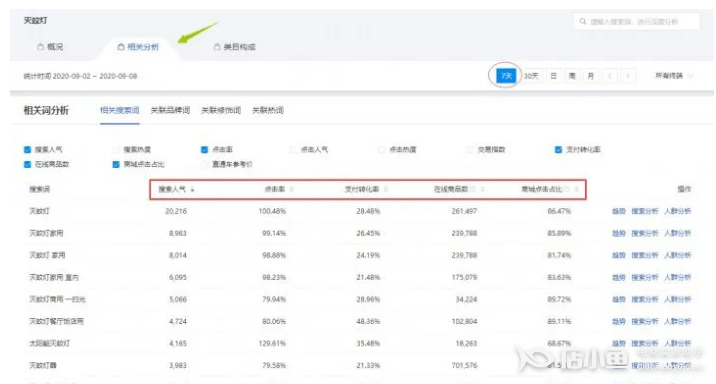Uncheck the 商城点击占比 metric checkbox

pyautogui.click(x=116, y=164)
